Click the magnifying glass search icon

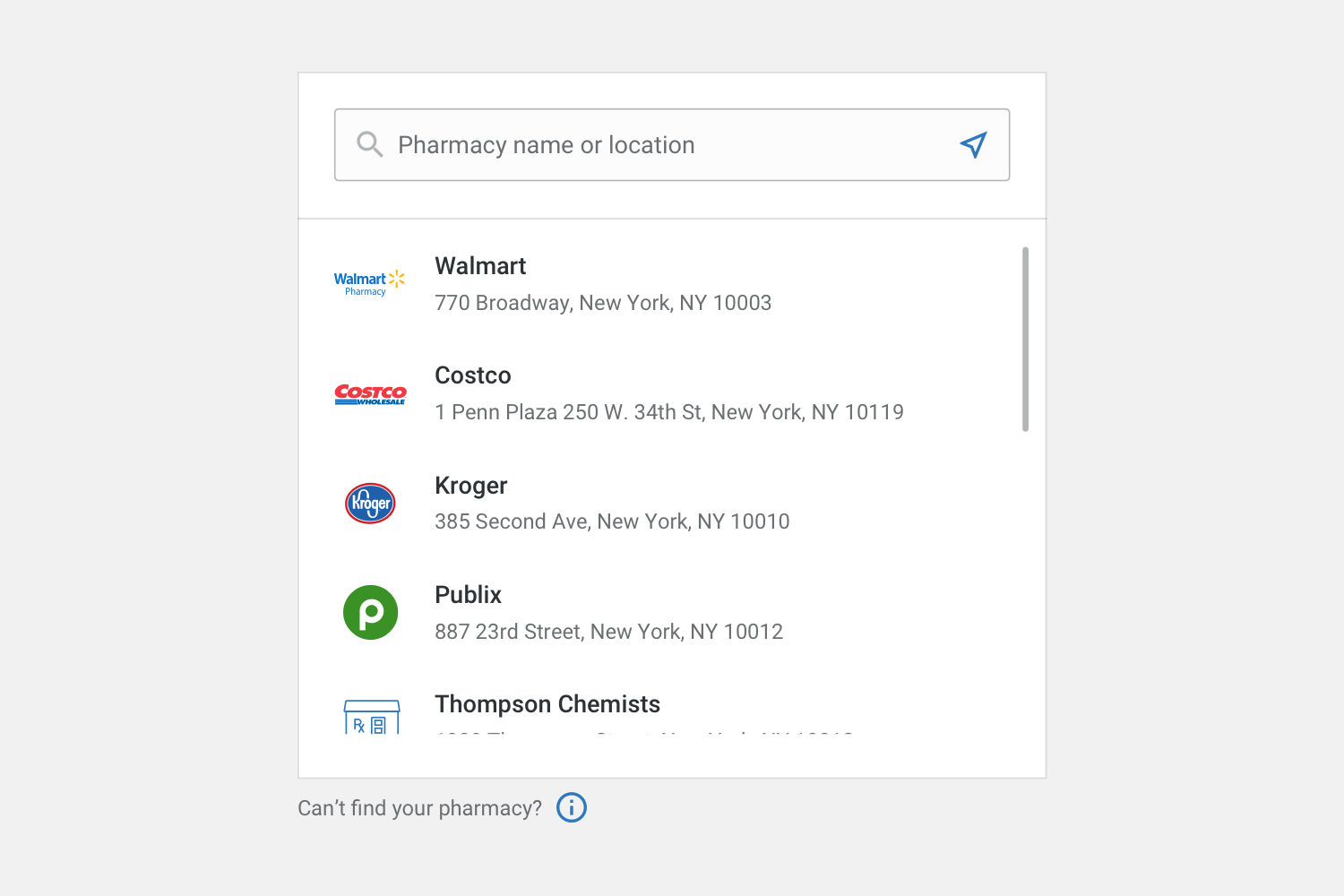(x=369, y=144)
